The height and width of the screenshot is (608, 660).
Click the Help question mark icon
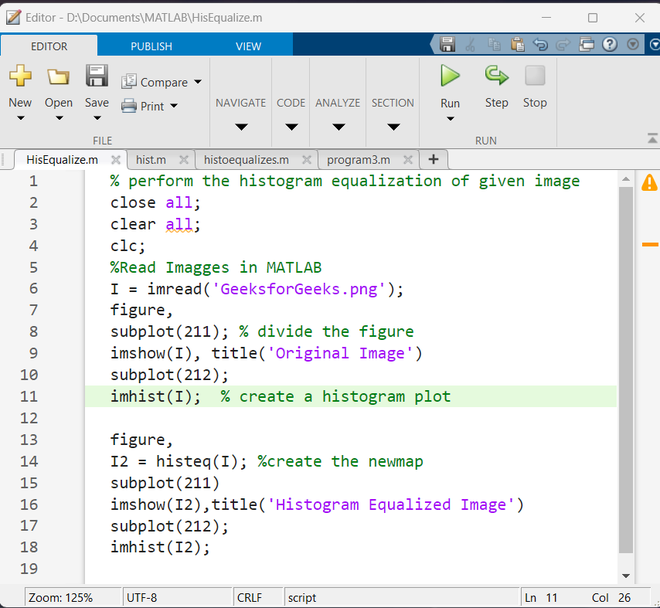pos(610,45)
